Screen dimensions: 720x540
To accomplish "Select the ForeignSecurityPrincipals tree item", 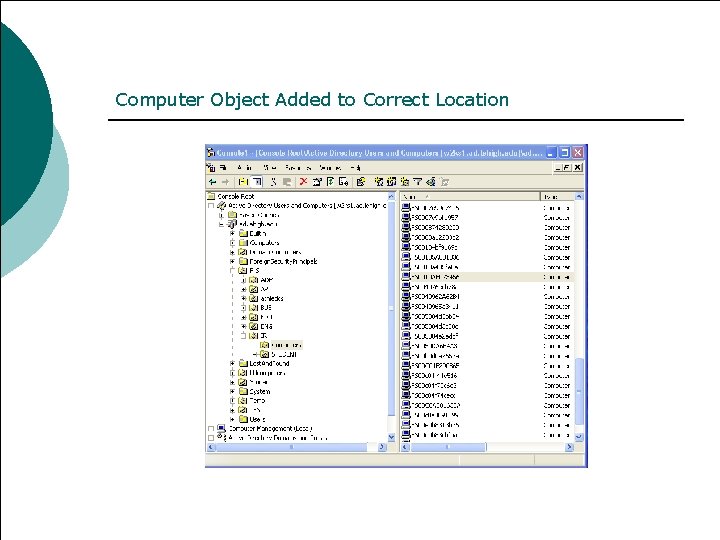I will pyautogui.click(x=283, y=261).
